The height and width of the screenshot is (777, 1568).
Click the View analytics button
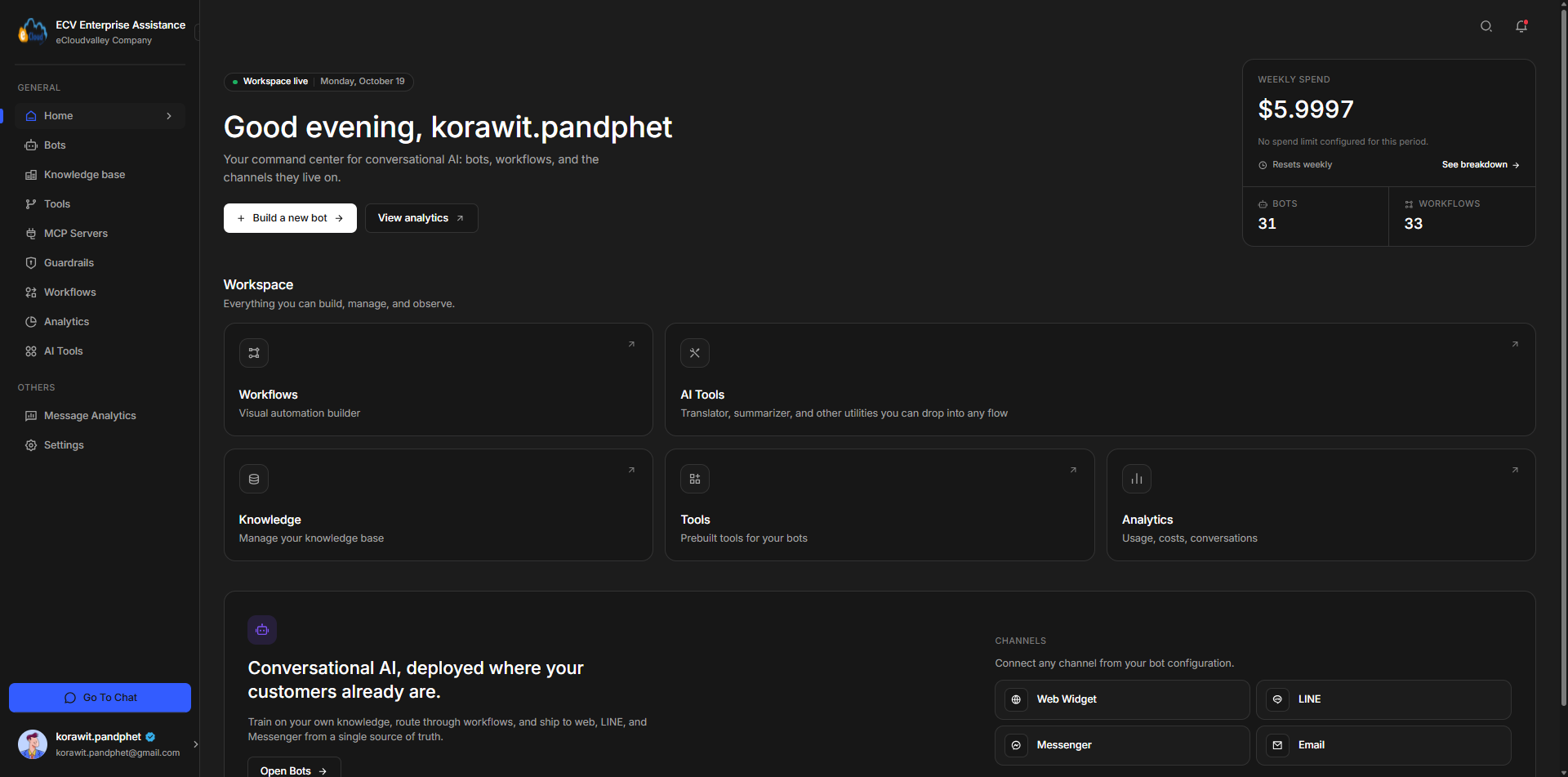(x=421, y=218)
